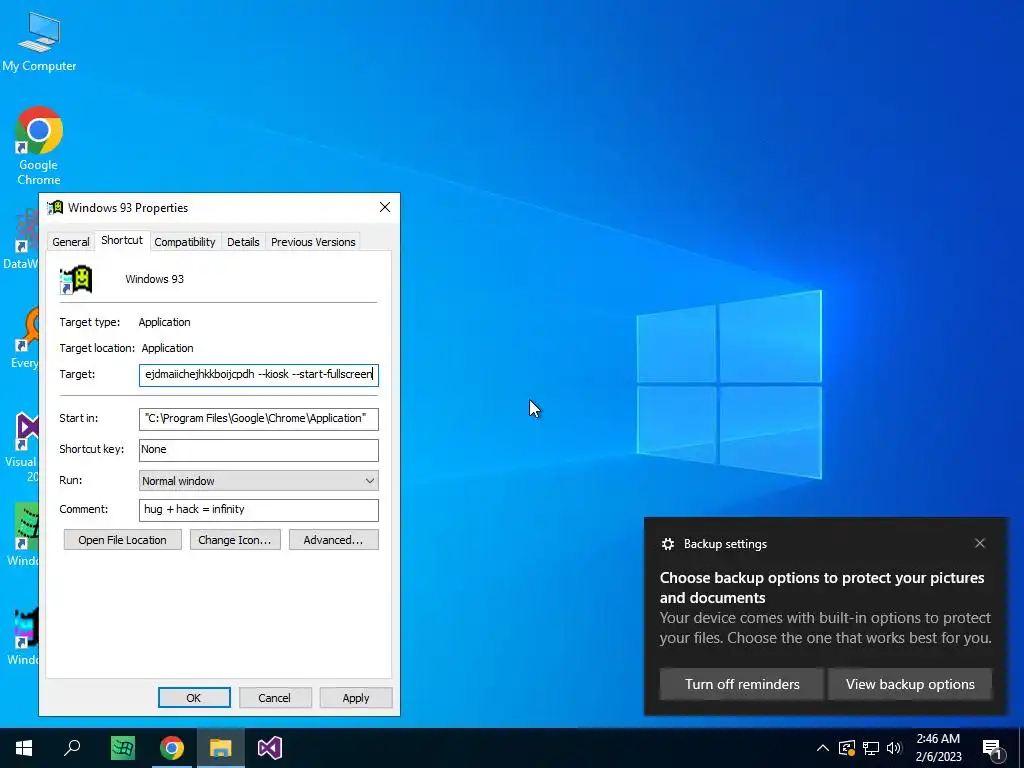1024x768 pixels.
Task: Click the Shortcut key field
Action: point(259,450)
